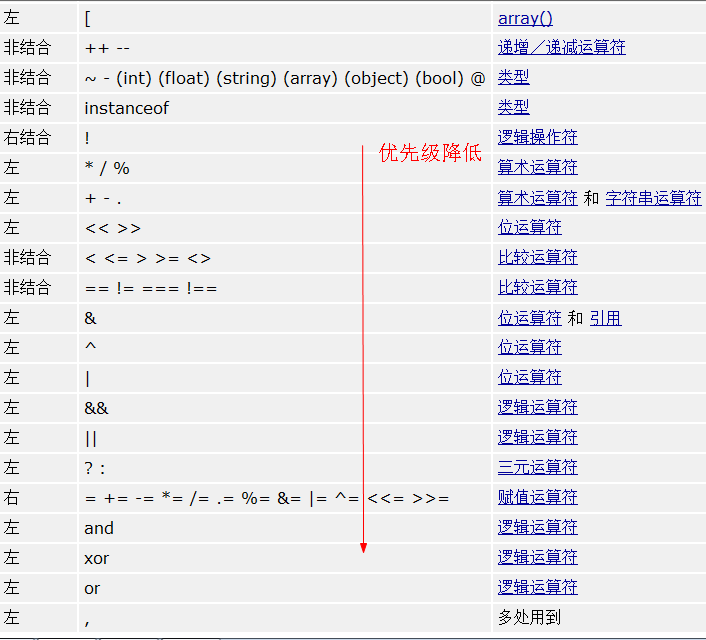
Task: Click 算术运算符 link in the + - . row
Action: pyautogui.click(x=538, y=198)
